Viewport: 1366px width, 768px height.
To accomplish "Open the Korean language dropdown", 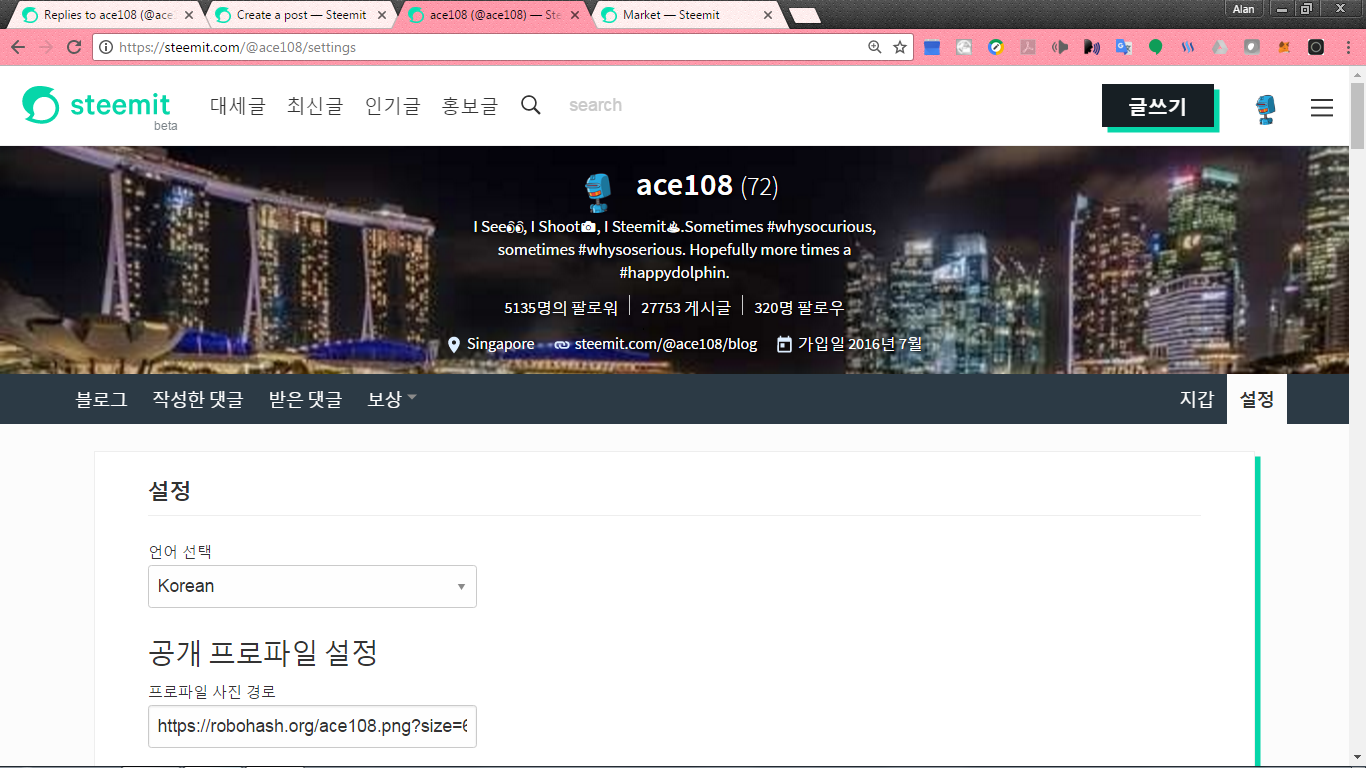I will (x=312, y=586).
